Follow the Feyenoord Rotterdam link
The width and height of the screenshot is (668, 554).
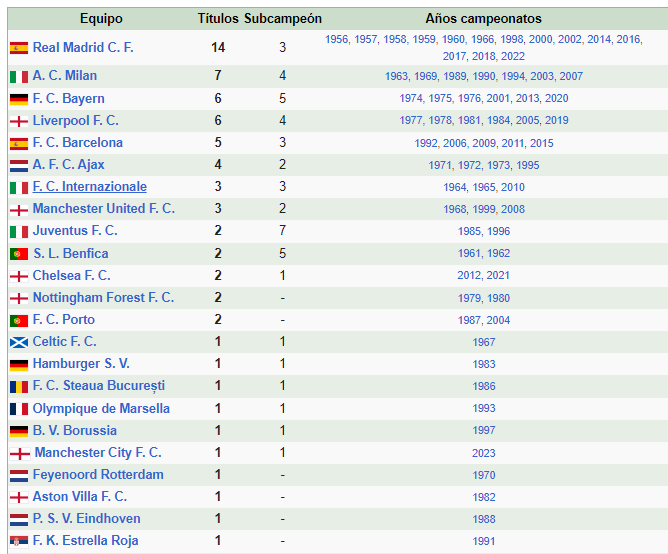tap(98, 475)
